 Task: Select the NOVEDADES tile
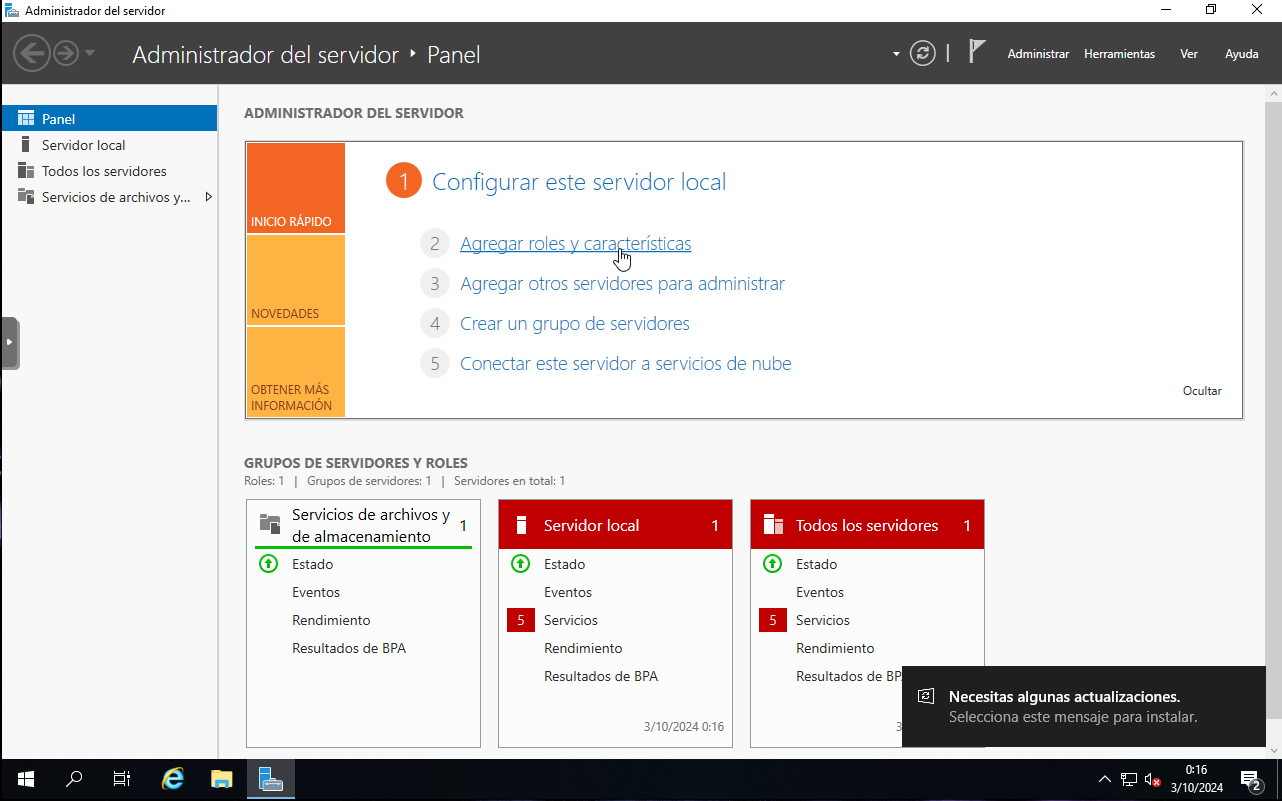tap(295, 280)
